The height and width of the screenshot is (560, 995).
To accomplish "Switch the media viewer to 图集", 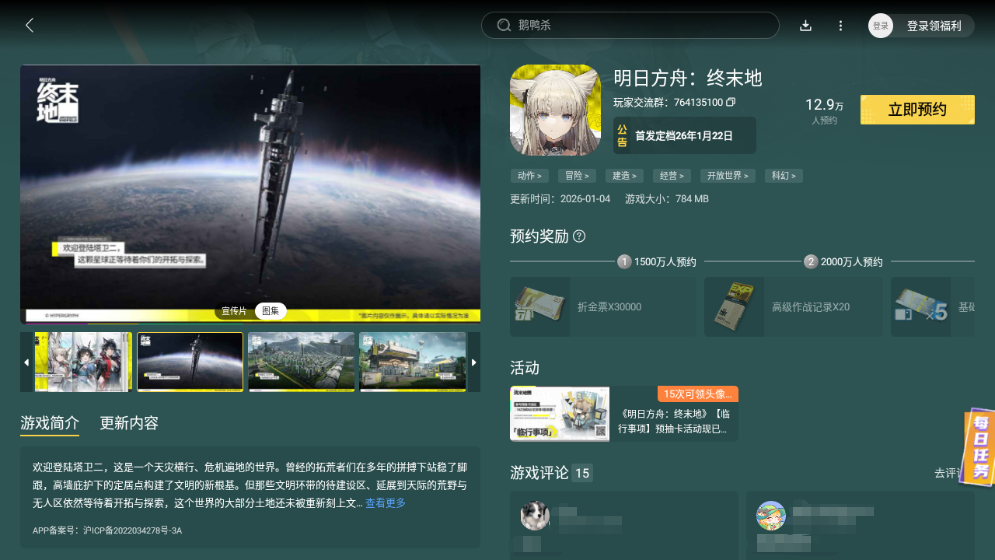I will 269,311.
